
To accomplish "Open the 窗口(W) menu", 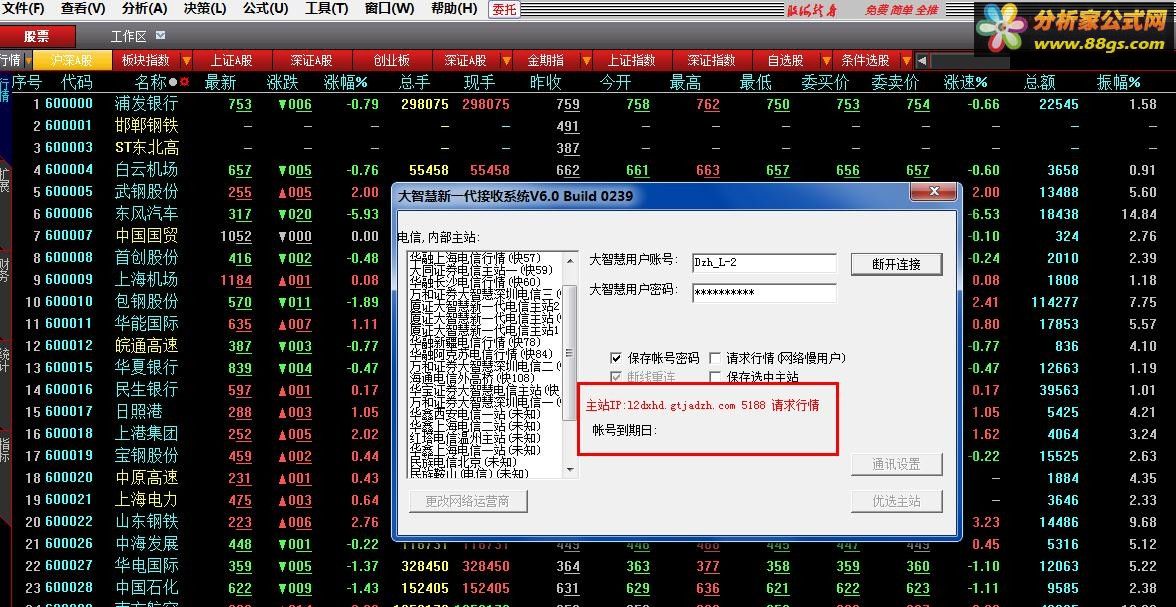I will point(389,9).
